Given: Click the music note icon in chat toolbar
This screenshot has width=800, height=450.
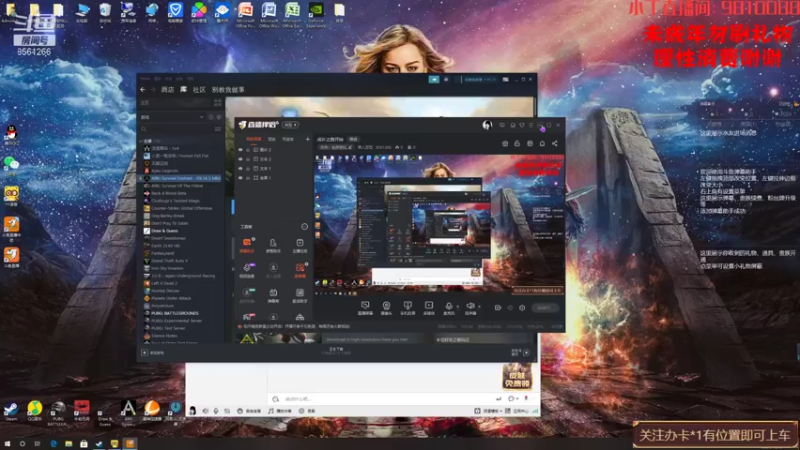Looking at the screenshot, I should tap(271, 411).
